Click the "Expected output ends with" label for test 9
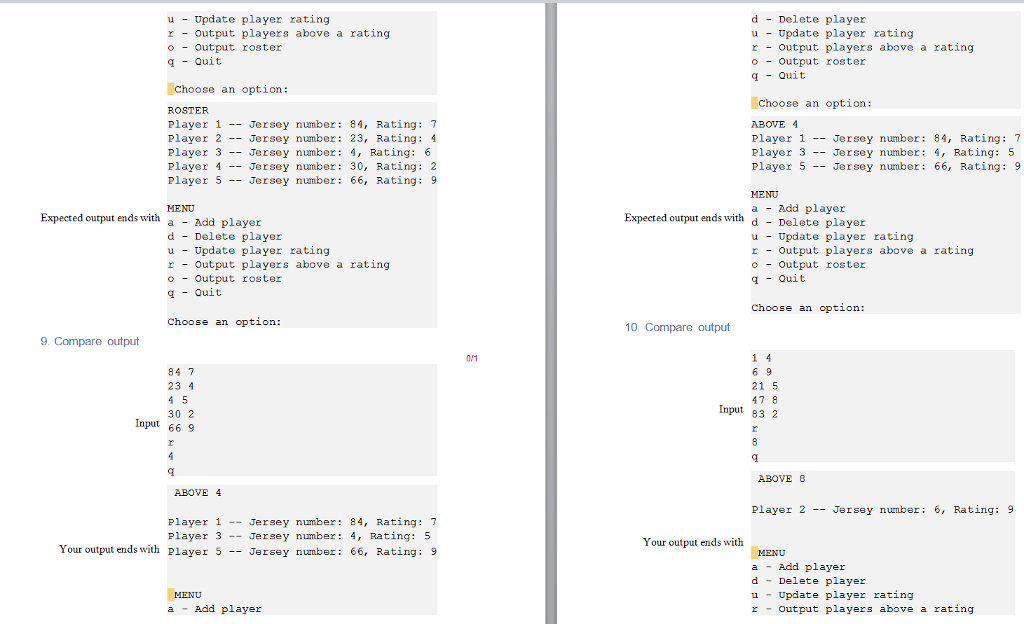This screenshot has width=1024, height=624. 100,218
